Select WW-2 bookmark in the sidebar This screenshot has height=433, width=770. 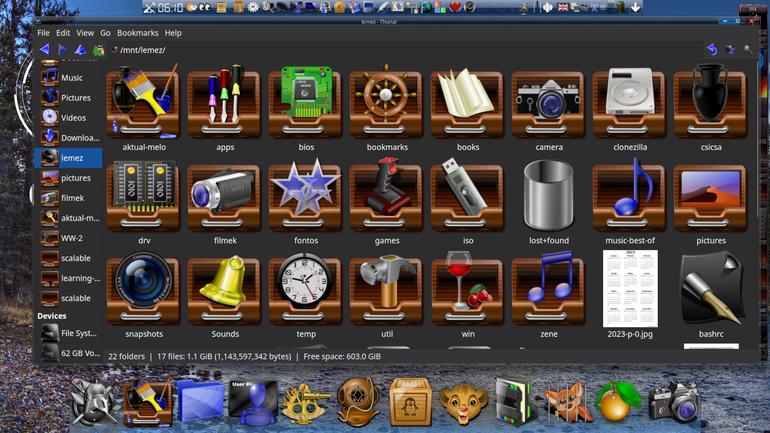tap(69, 238)
